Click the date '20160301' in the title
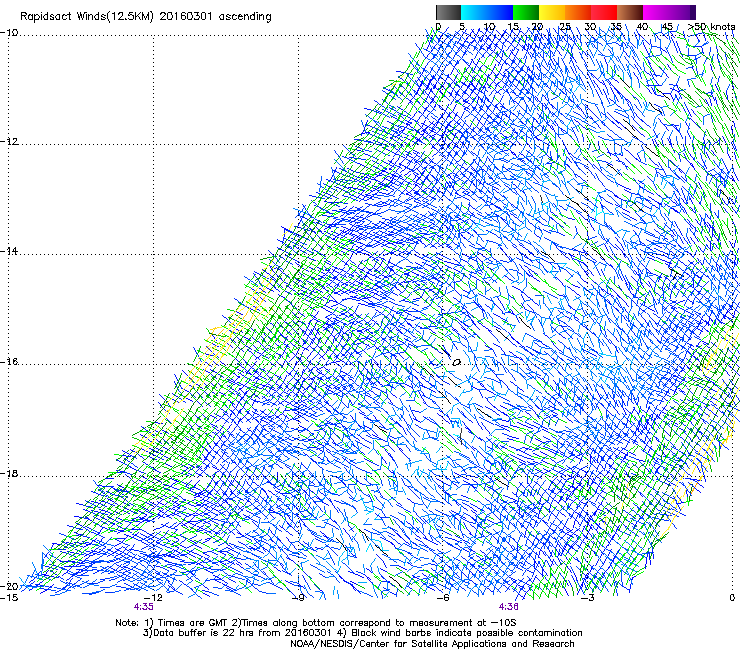 186,17
